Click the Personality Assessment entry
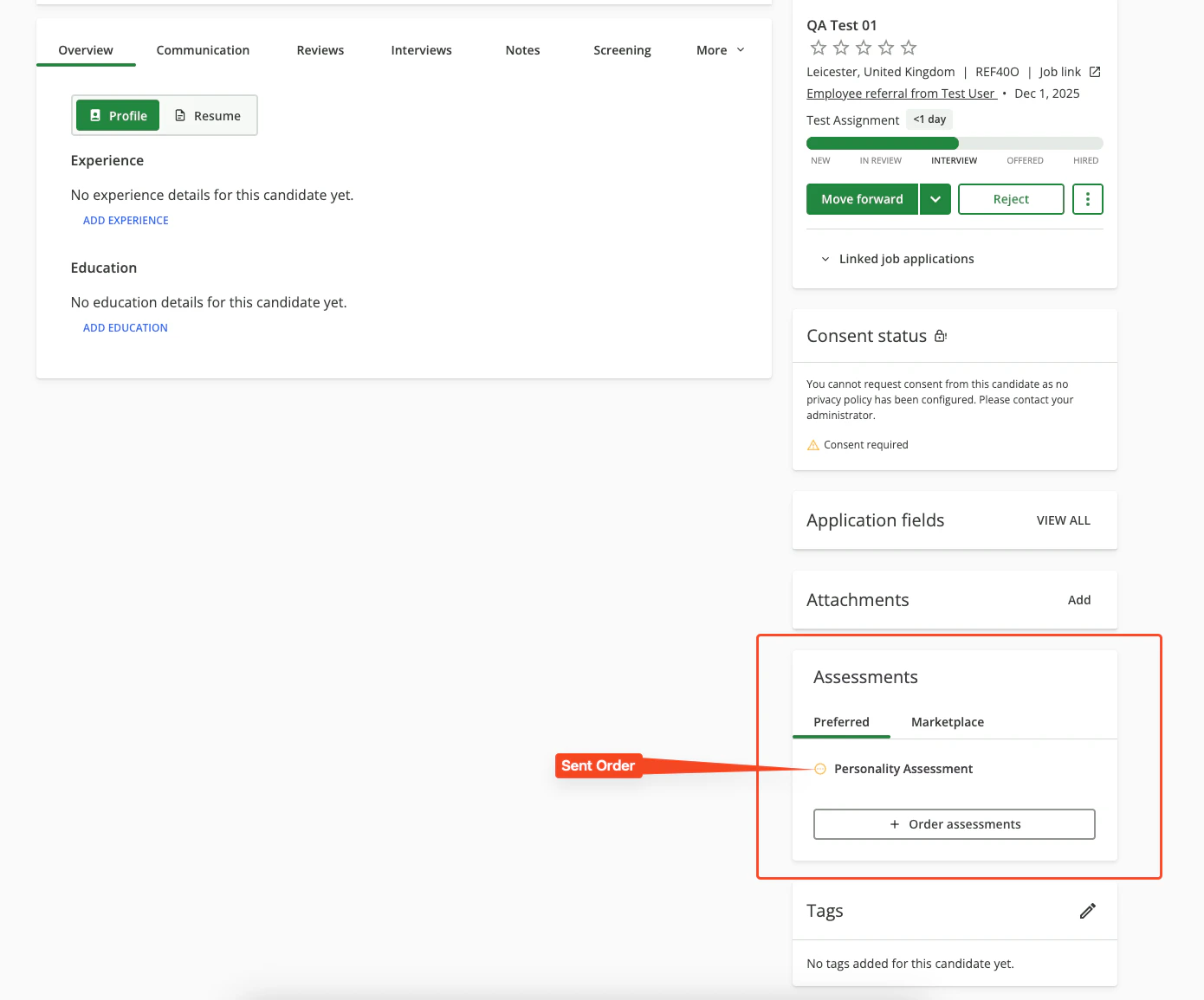The height and width of the screenshot is (1000, 1204). tap(903, 769)
